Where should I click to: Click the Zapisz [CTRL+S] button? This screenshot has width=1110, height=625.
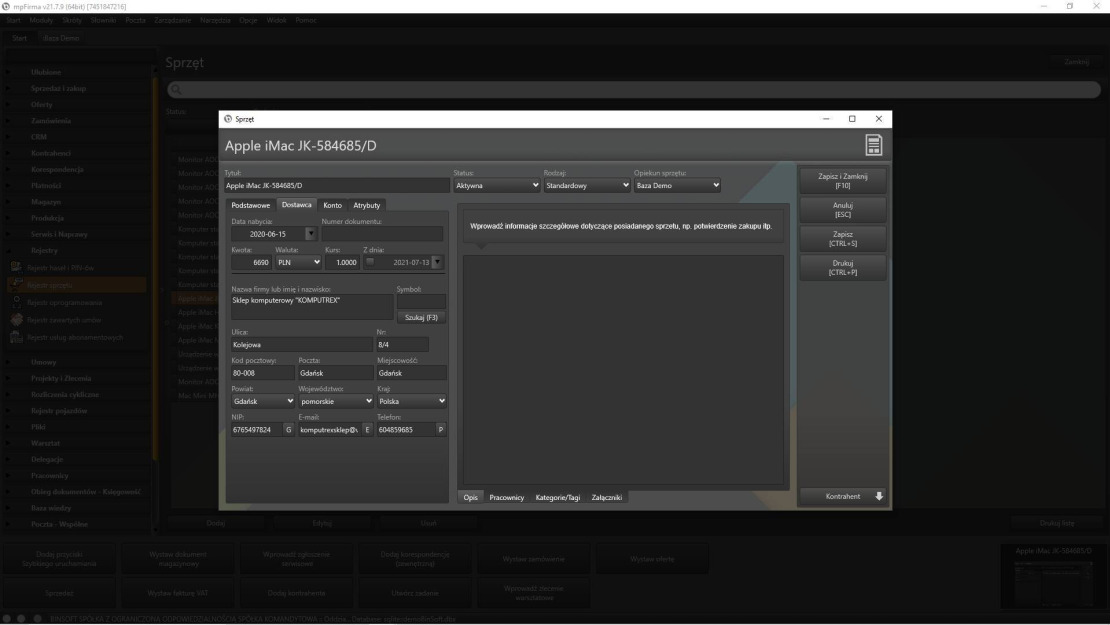click(842, 239)
